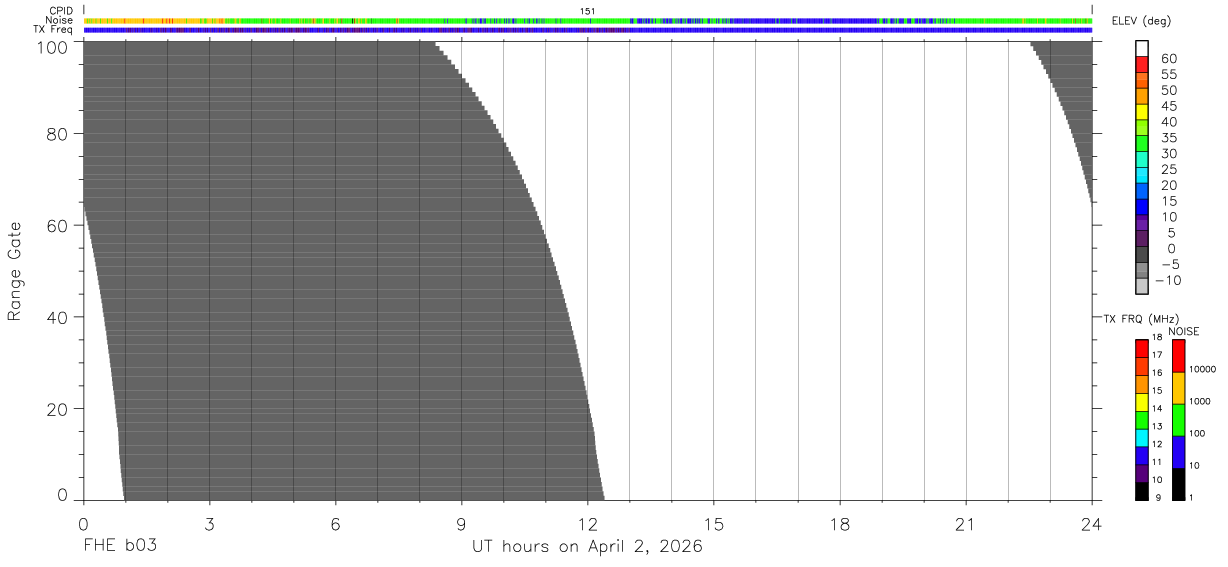Click the 20 tick label on Range Gate axis

[58, 409]
